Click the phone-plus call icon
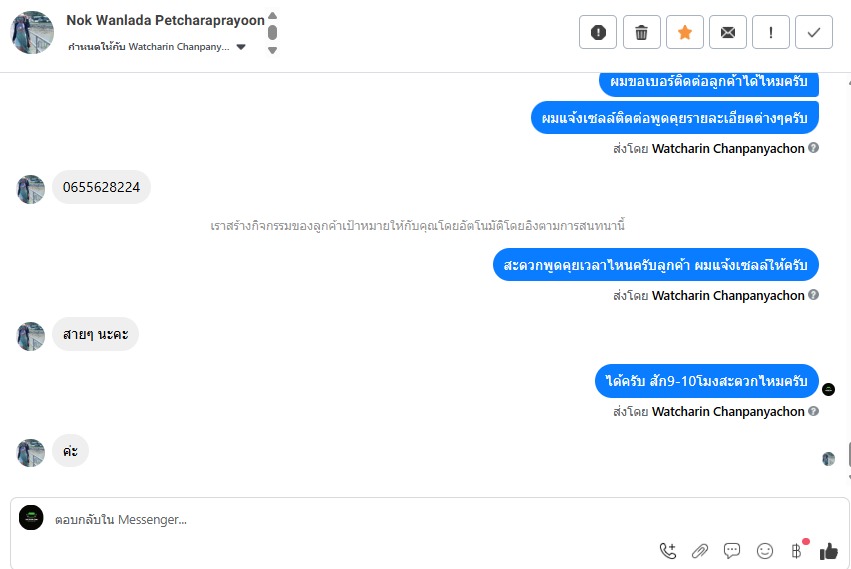The image size is (851, 569). (x=668, y=551)
